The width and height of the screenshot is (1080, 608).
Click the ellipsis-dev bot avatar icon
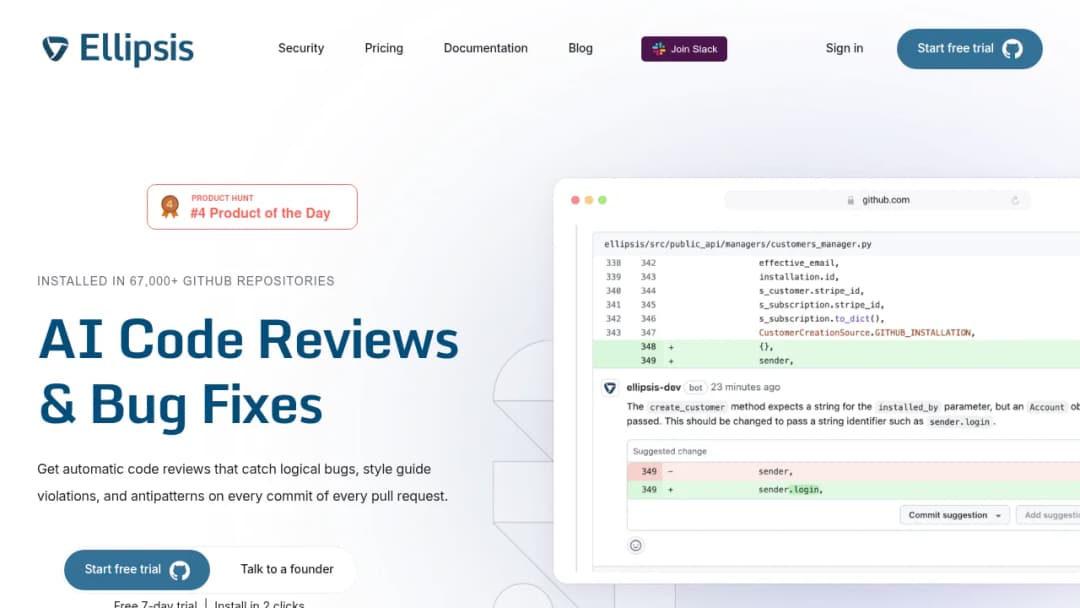click(610, 388)
